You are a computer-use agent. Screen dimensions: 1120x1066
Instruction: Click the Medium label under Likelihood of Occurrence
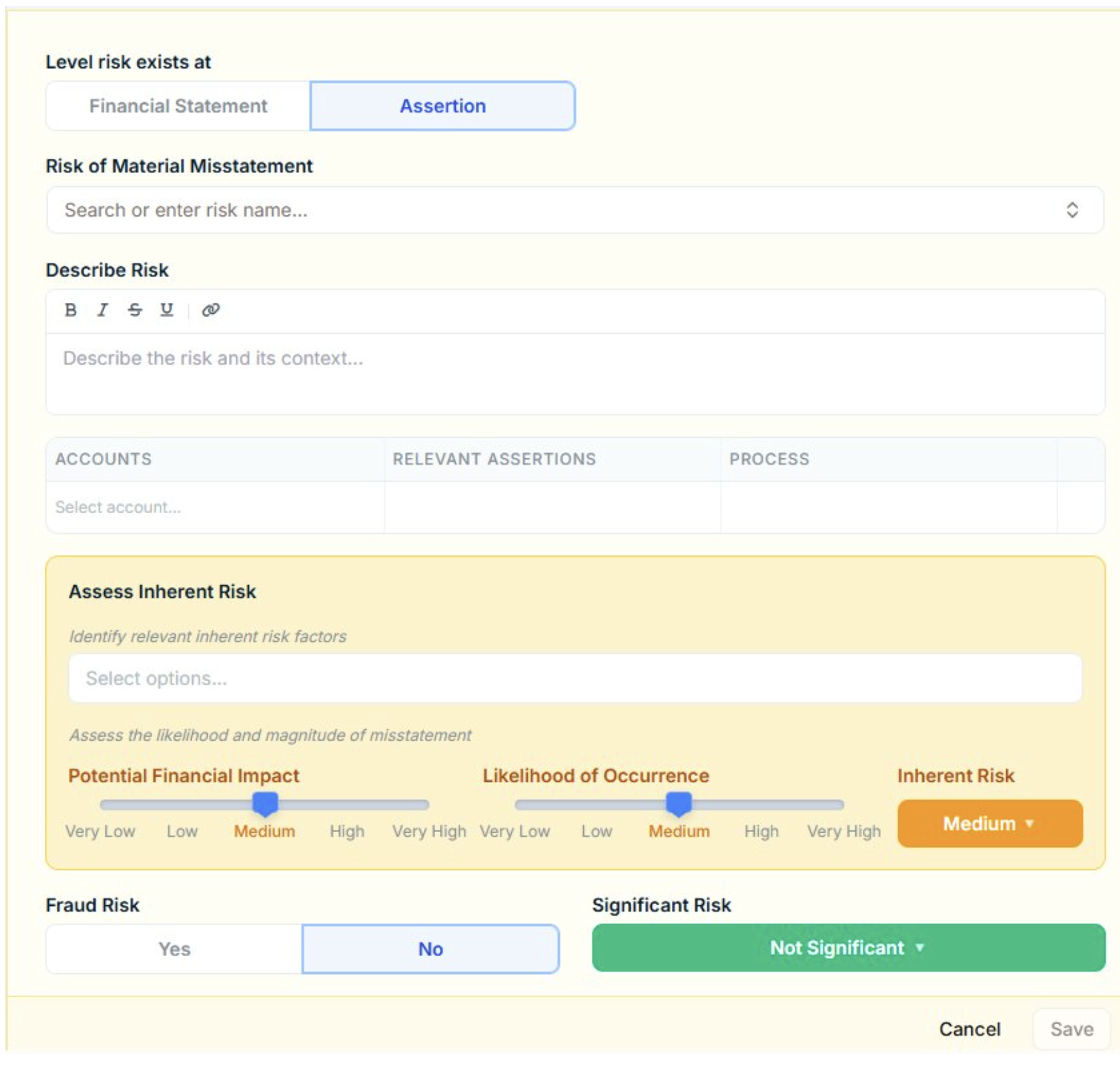[x=679, y=831]
